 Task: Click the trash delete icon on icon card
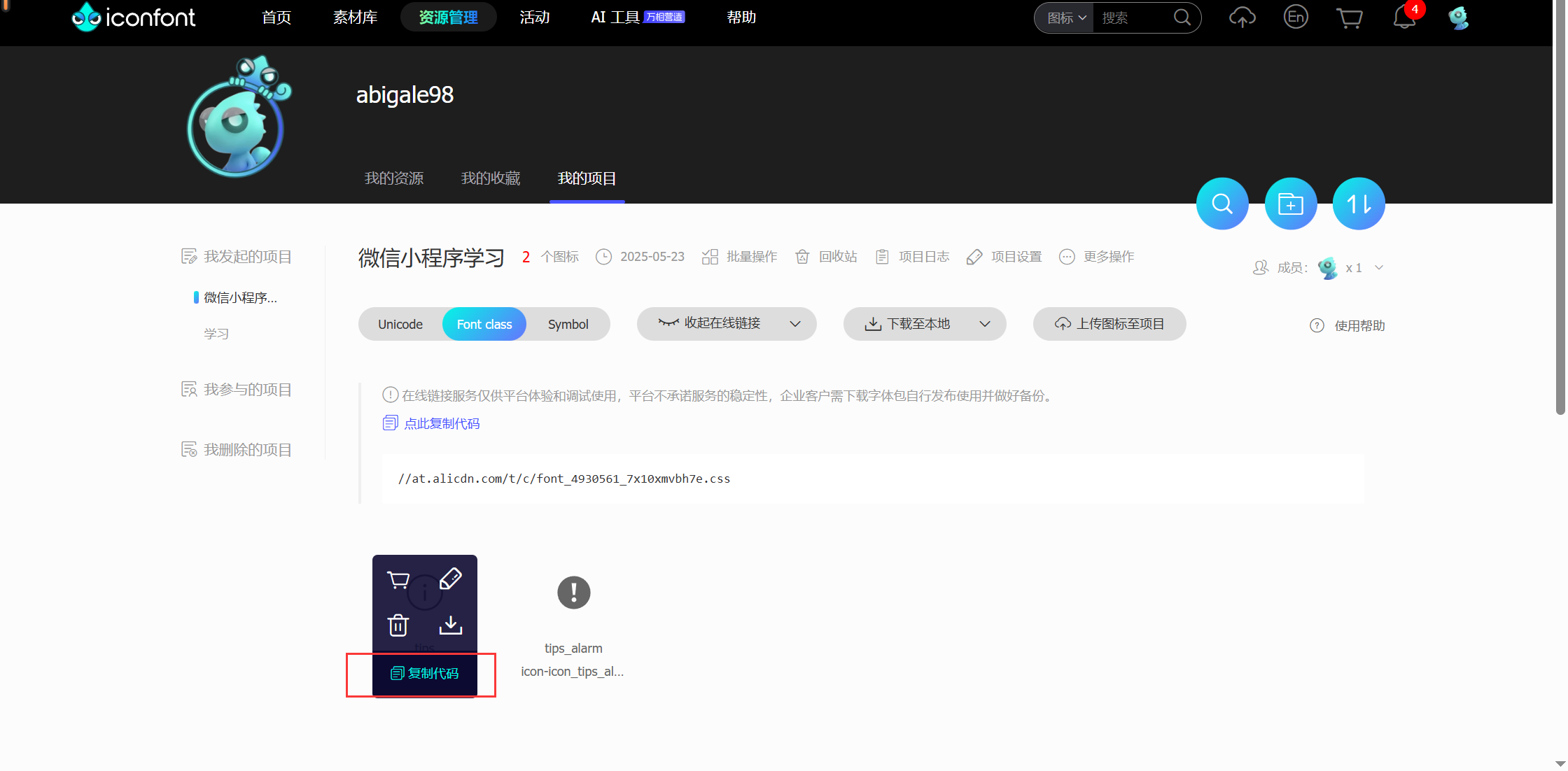(398, 625)
